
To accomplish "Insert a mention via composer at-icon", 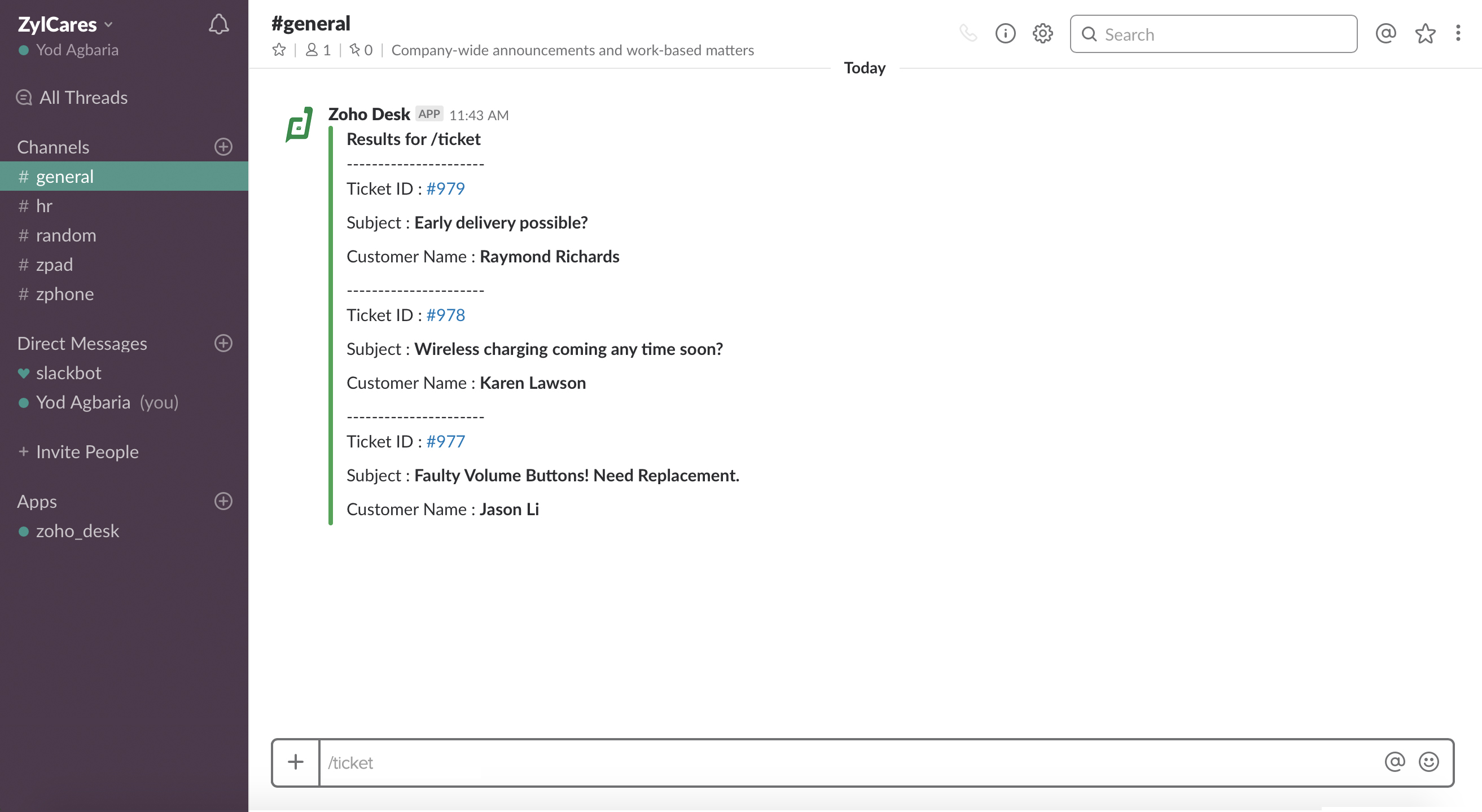I will pyautogui.click(x=1395, y=762).
